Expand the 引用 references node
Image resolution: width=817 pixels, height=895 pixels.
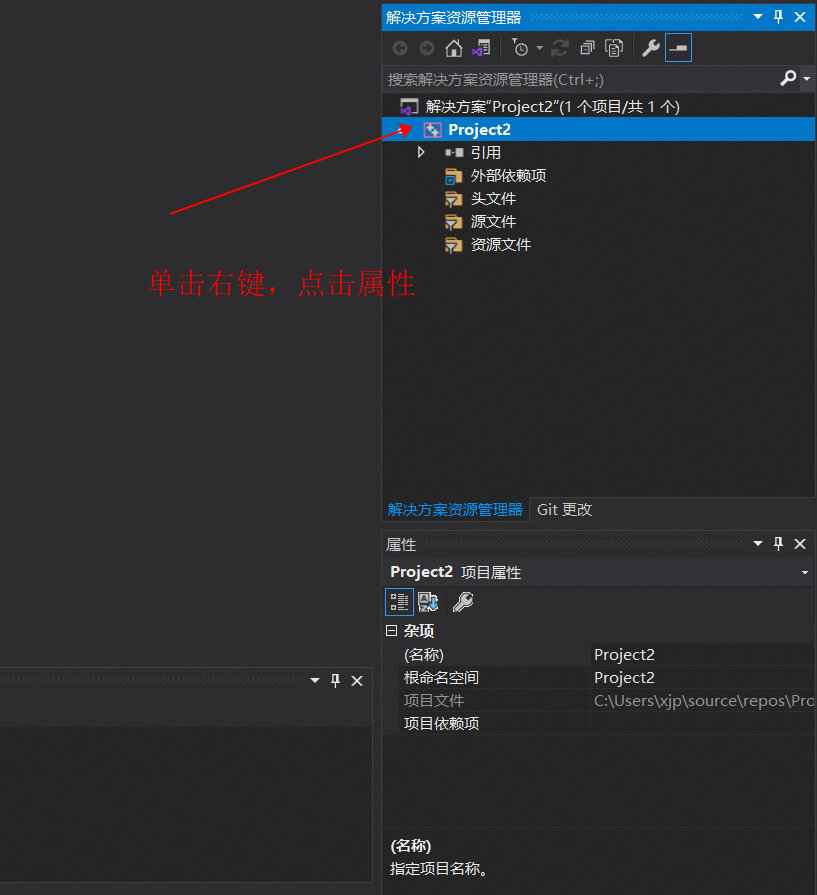pos(421,152)
